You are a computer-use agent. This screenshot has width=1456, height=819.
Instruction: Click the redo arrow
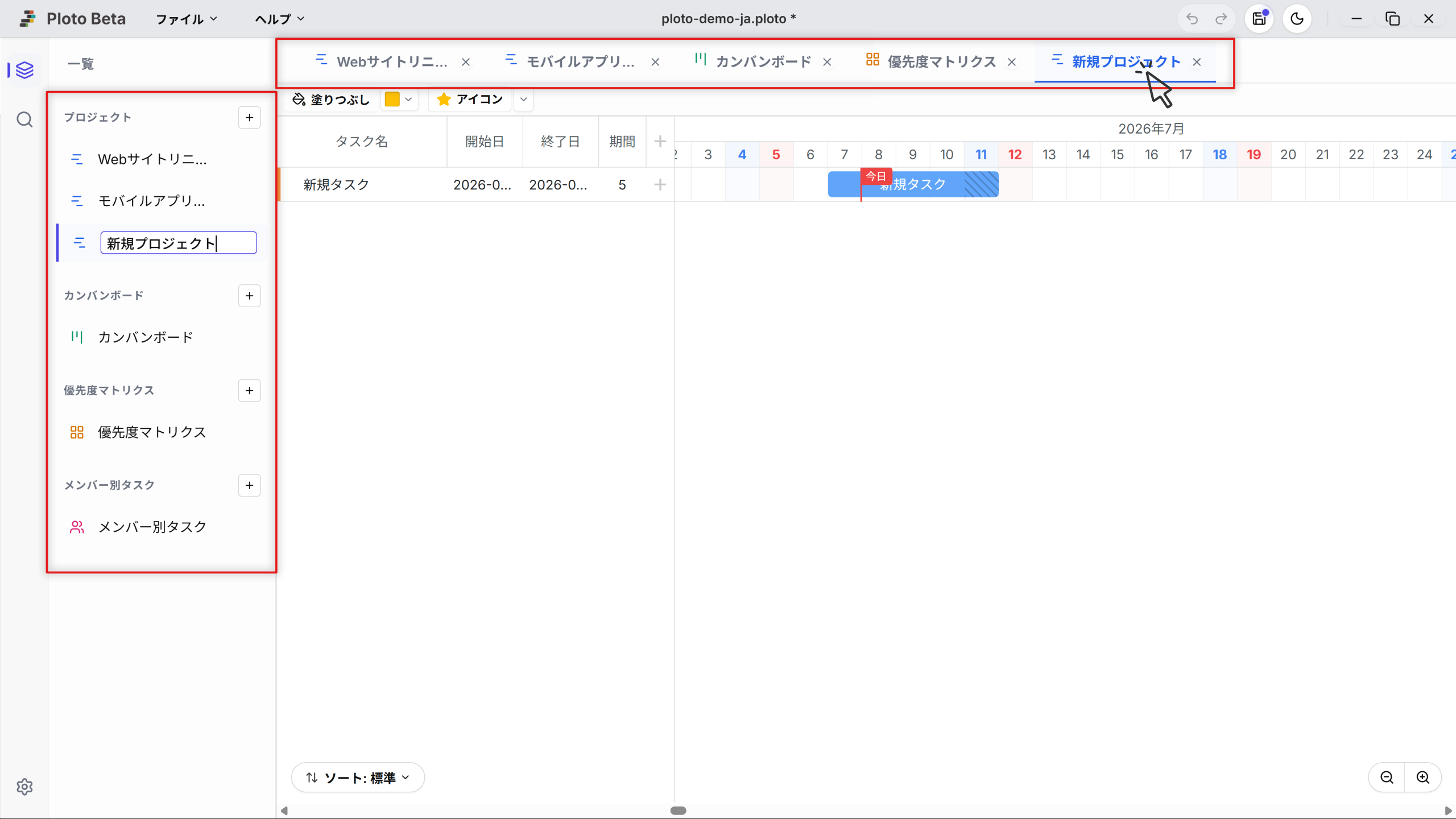[x=1221, y=19]
